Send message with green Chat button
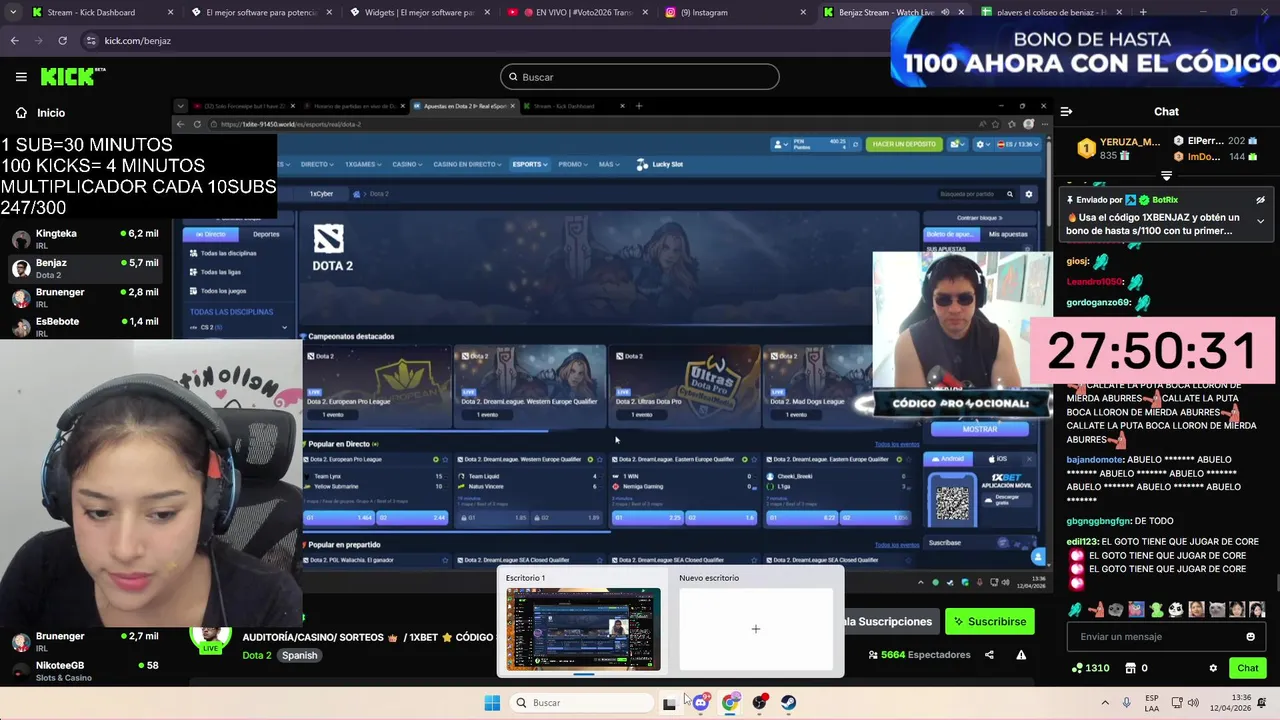 1248,668
